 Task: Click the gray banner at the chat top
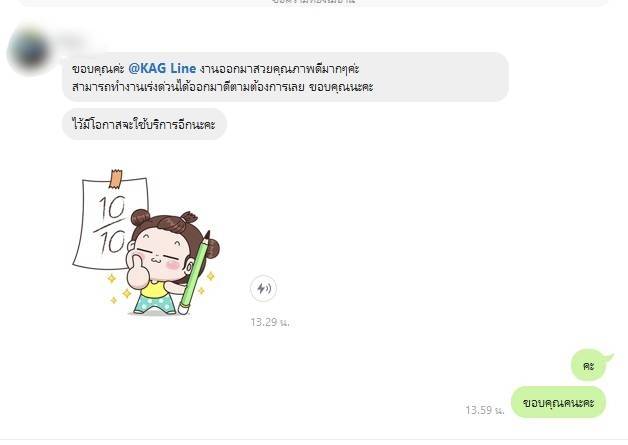[314, 2]
